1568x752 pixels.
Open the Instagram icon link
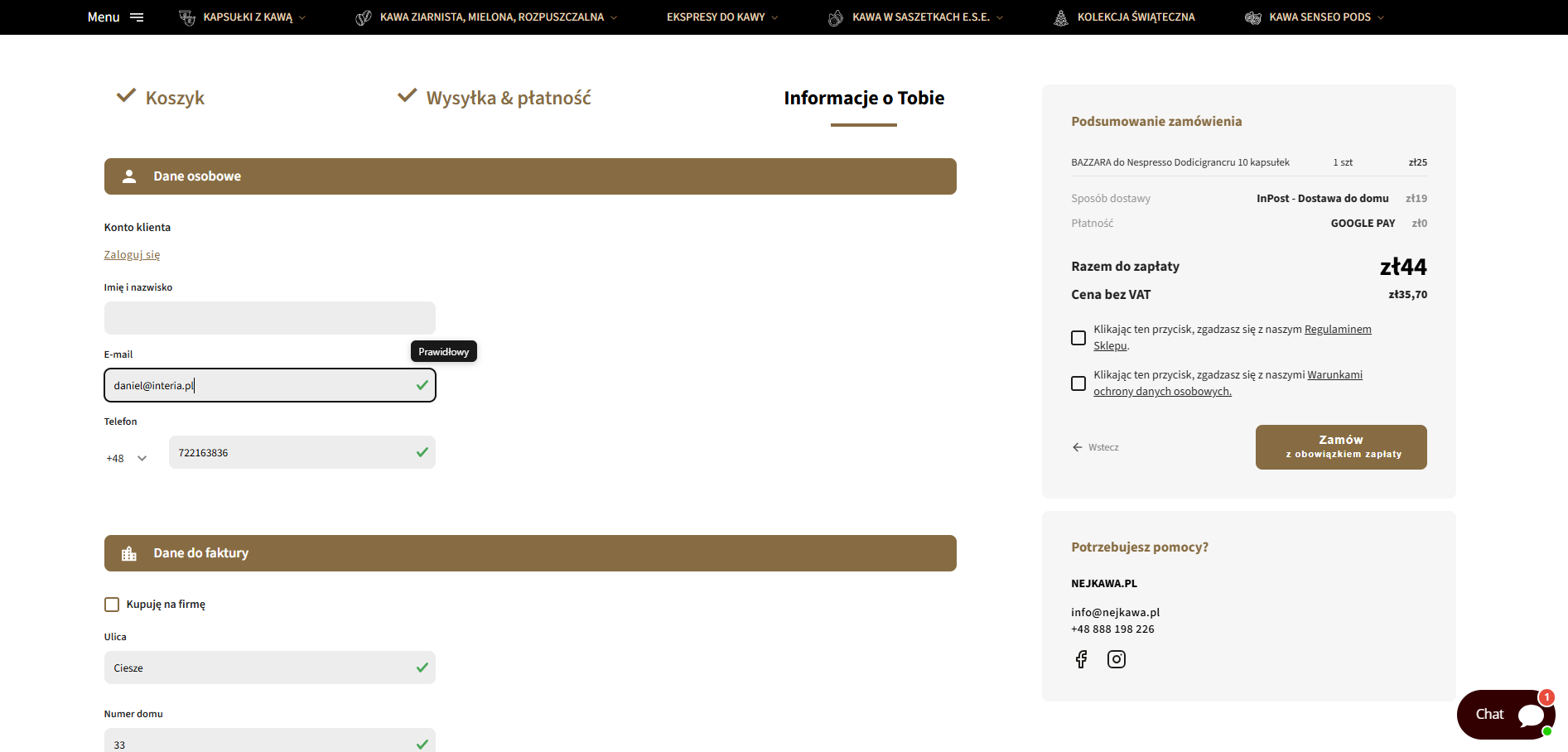point(1117,659)
